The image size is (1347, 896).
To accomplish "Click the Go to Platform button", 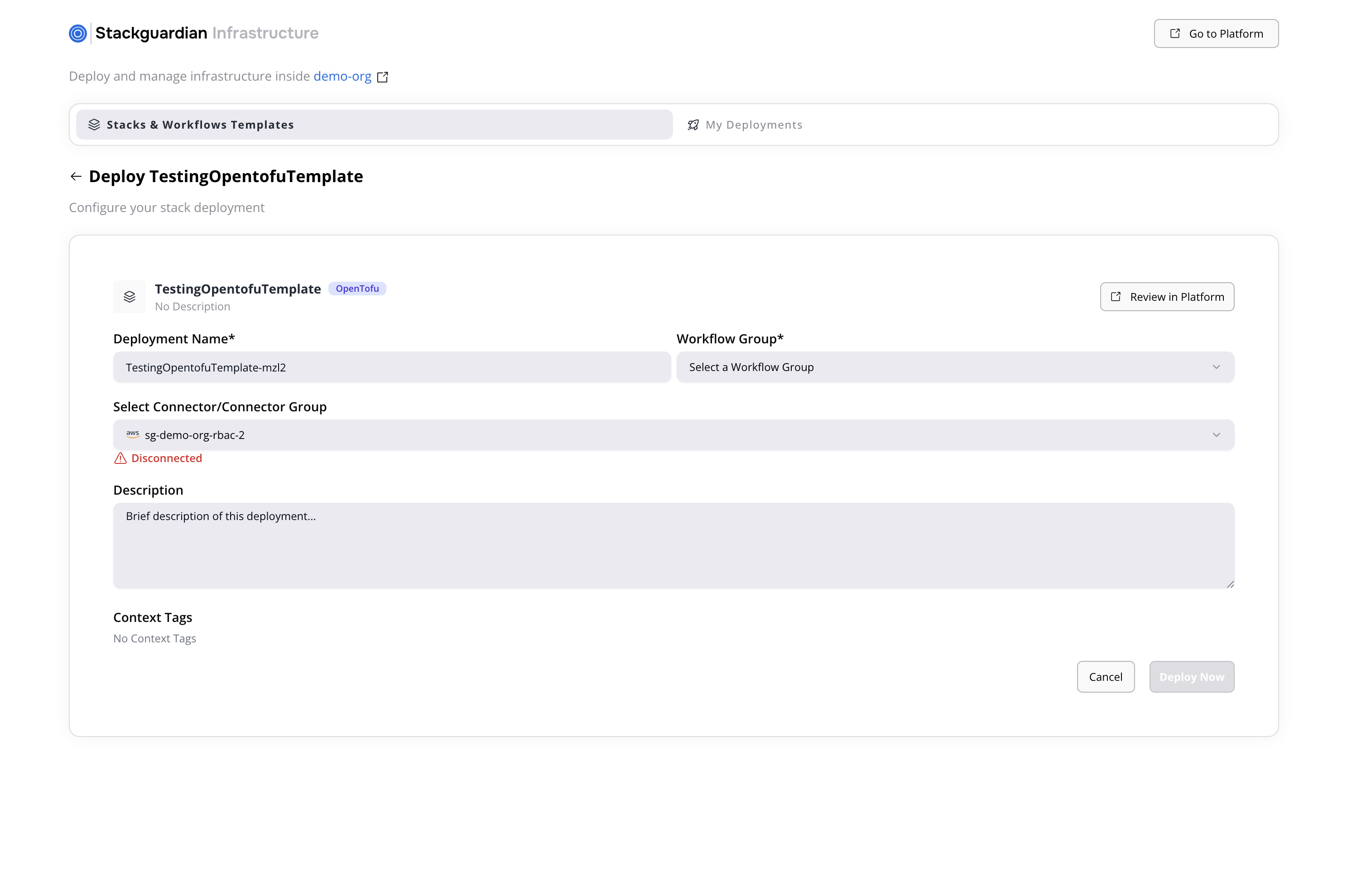I will pos(1216,34).
